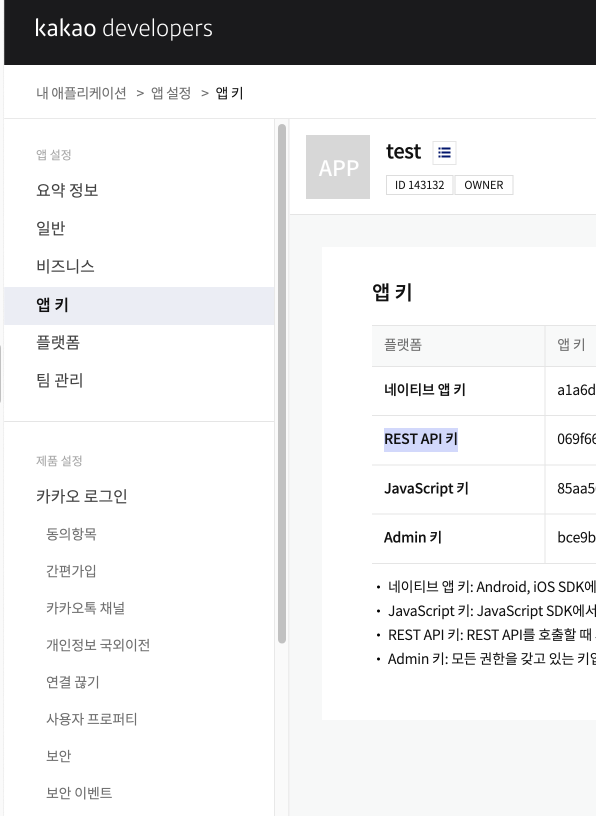Click note about Admin 키 권한
Viewport: 596px width, 816px height.
(x=491, y=659)
